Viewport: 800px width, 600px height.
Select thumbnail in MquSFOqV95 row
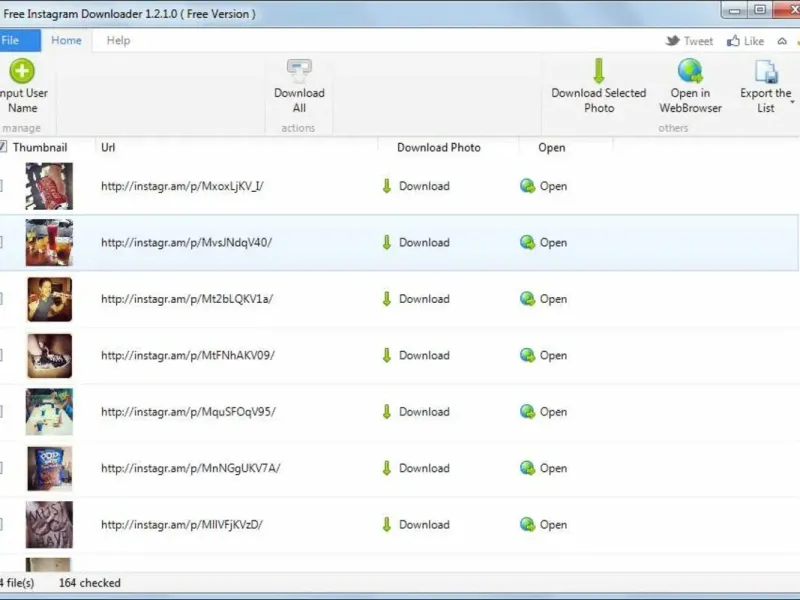click(49, 412)
